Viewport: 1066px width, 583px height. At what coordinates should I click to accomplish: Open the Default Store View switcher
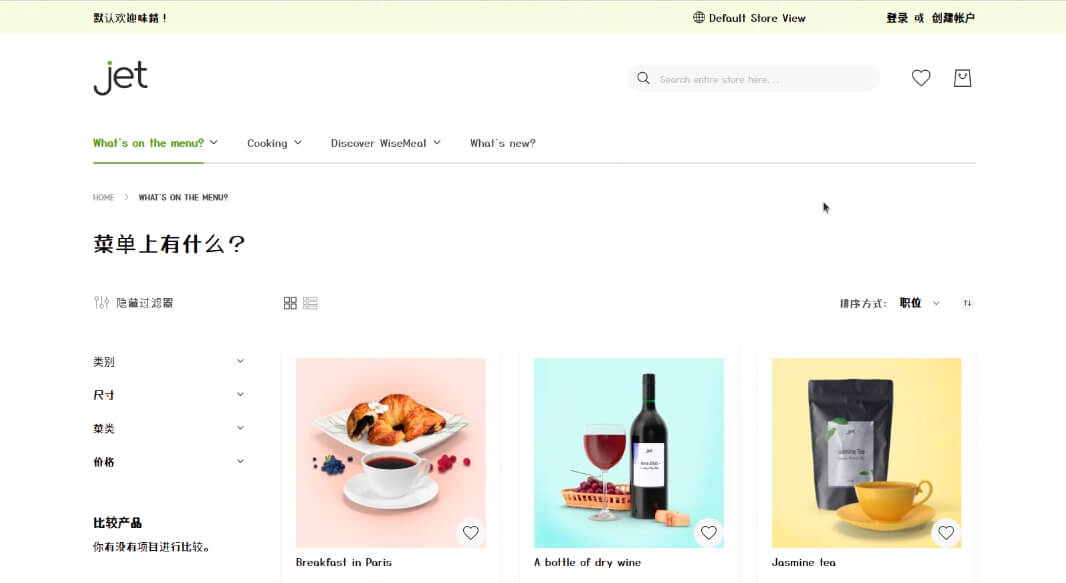click(x=749, y=18)
